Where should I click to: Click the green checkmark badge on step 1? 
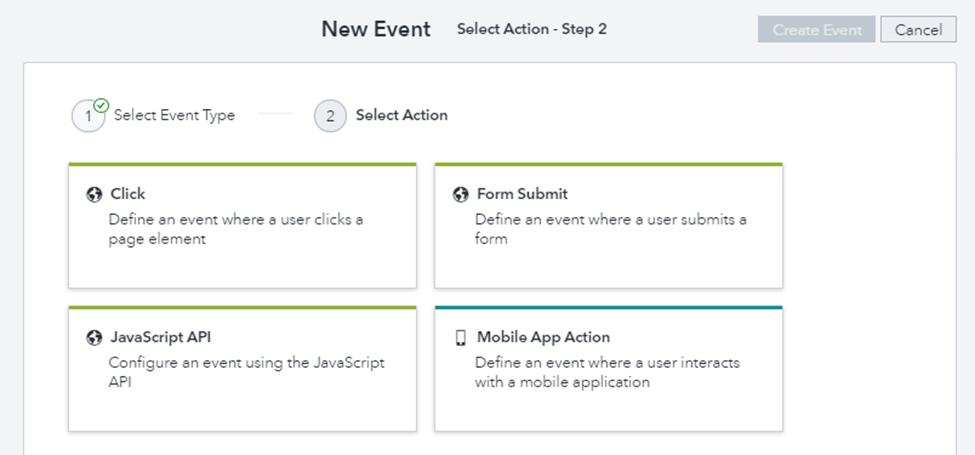(x=101, y=104)
